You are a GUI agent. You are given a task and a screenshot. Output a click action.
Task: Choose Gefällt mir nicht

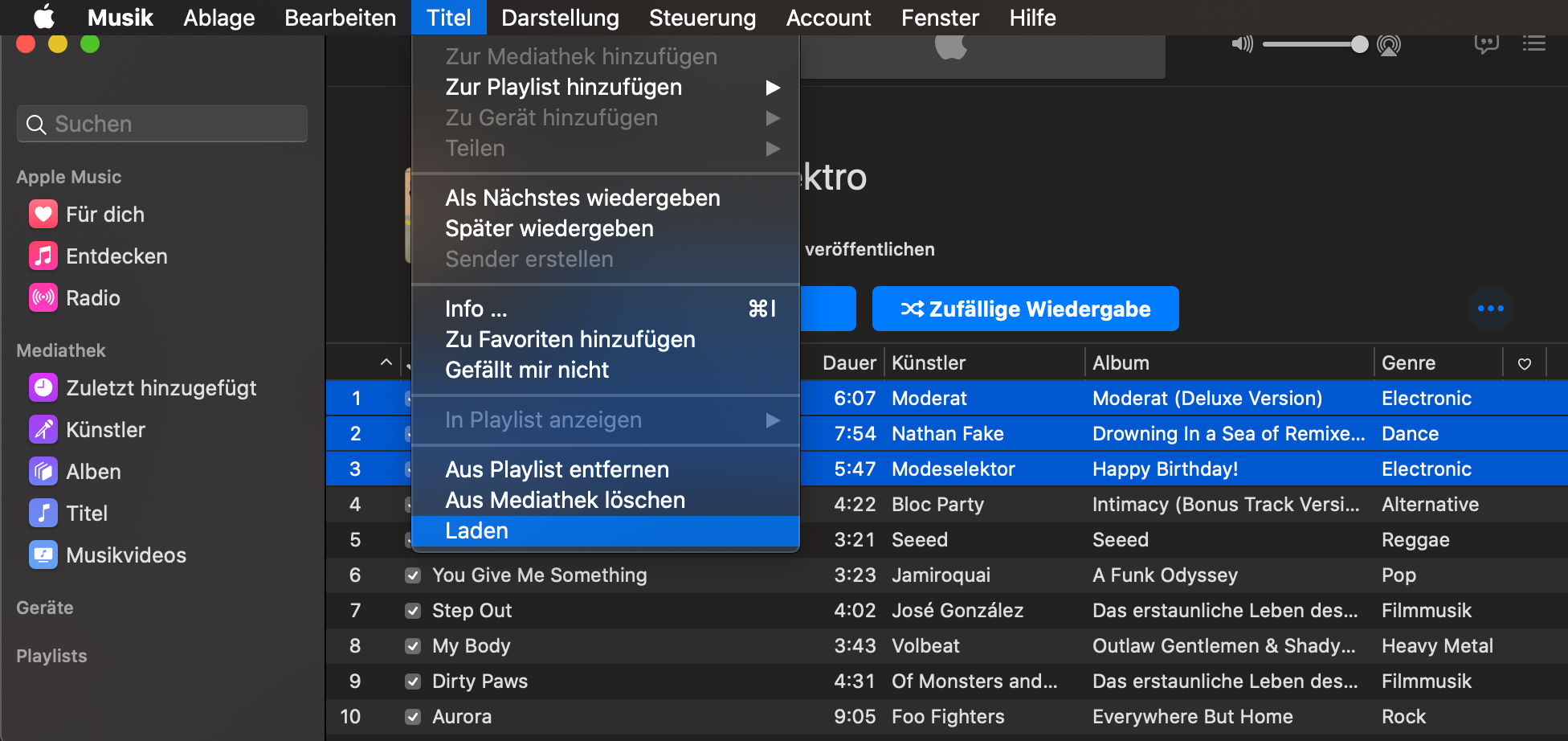pyautogui.click(x=606, y=370)
